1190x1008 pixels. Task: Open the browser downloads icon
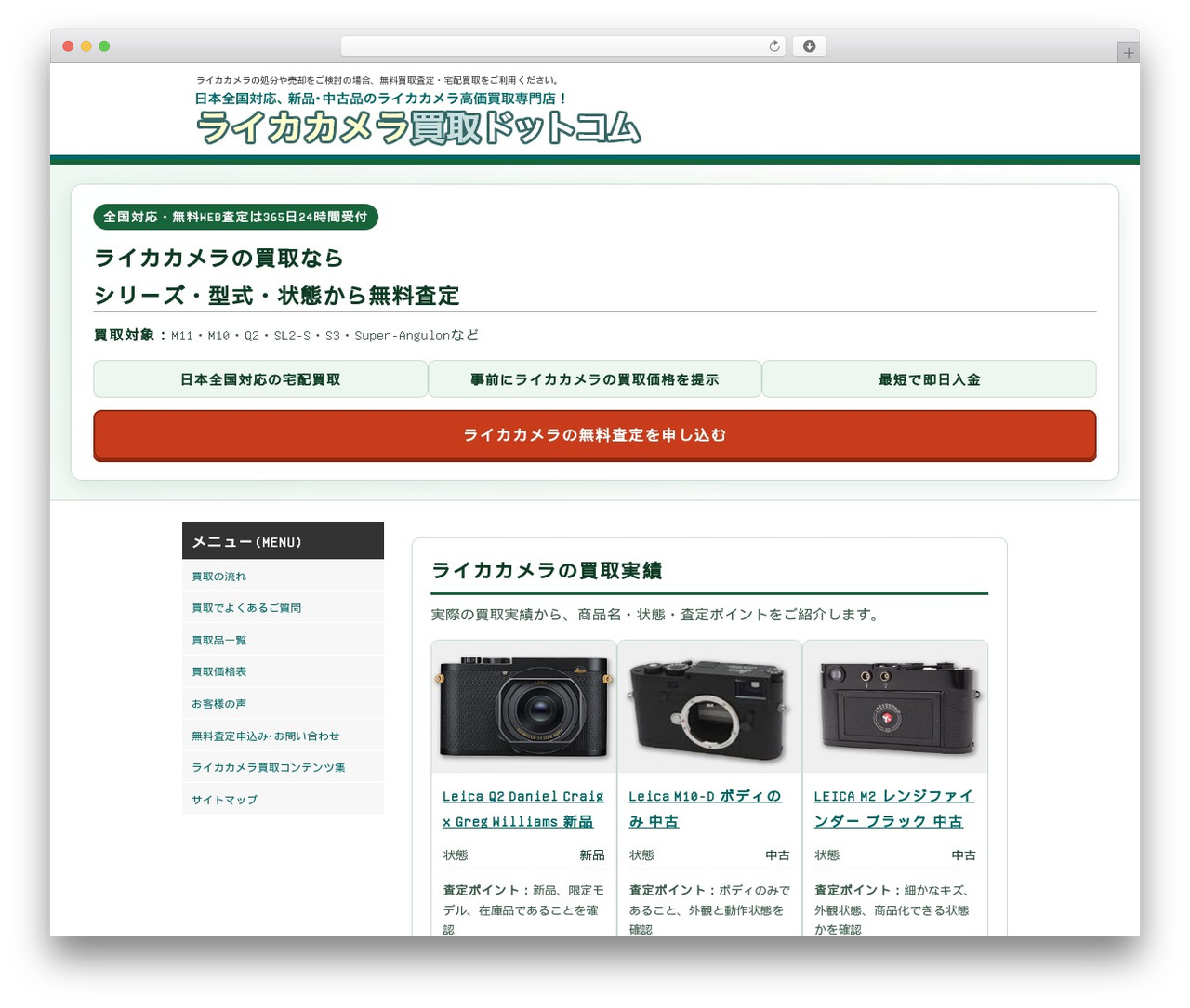(809, 46)
